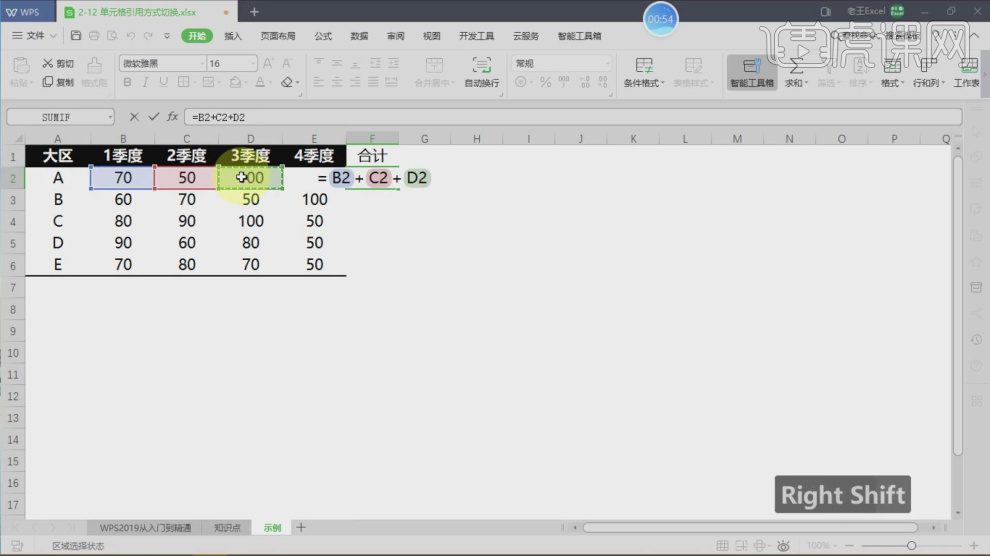Click the Print icon in quick toolbar

click(x=94, y=35)
